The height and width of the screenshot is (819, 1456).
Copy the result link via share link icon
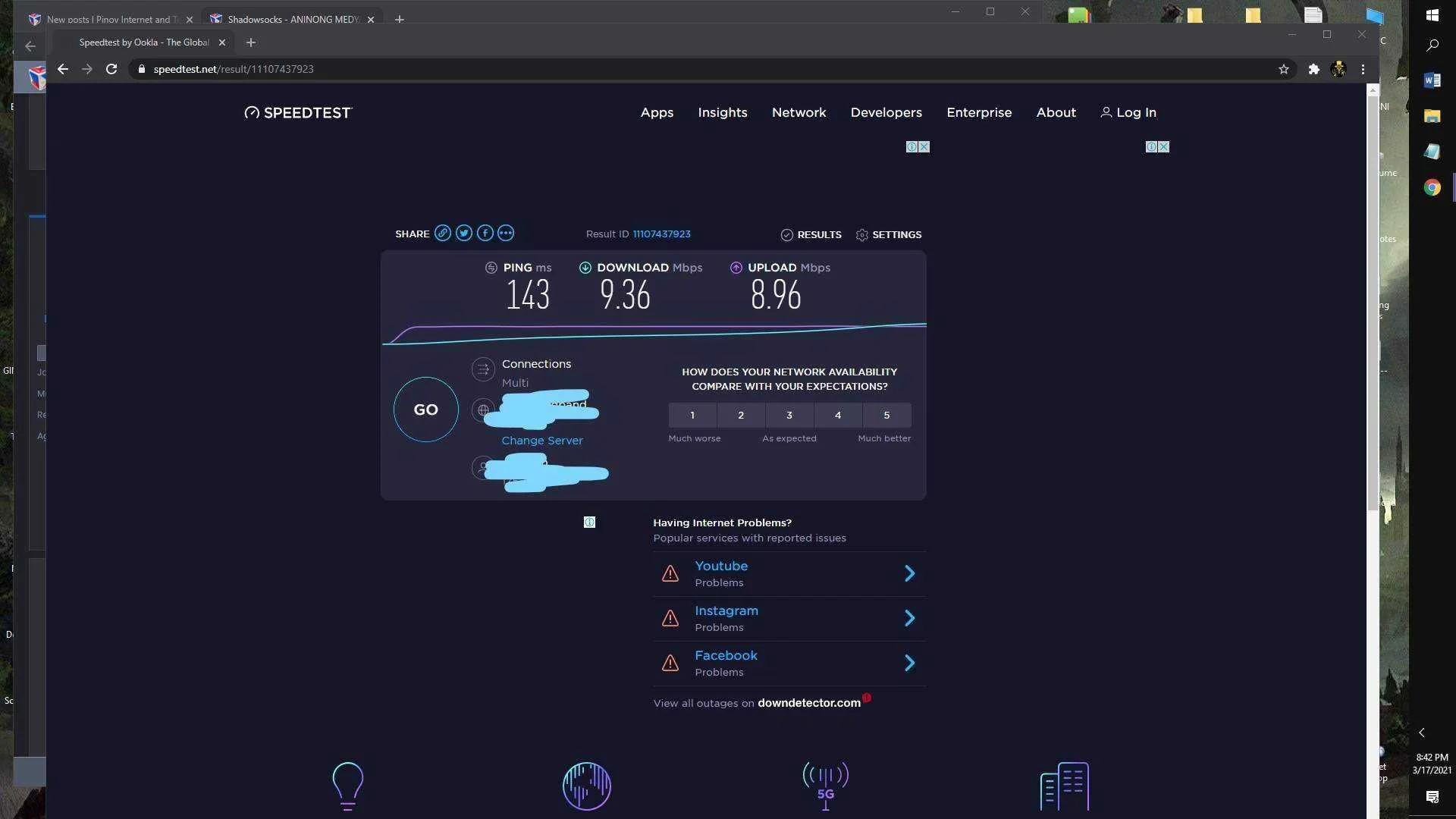pos(443,234)
